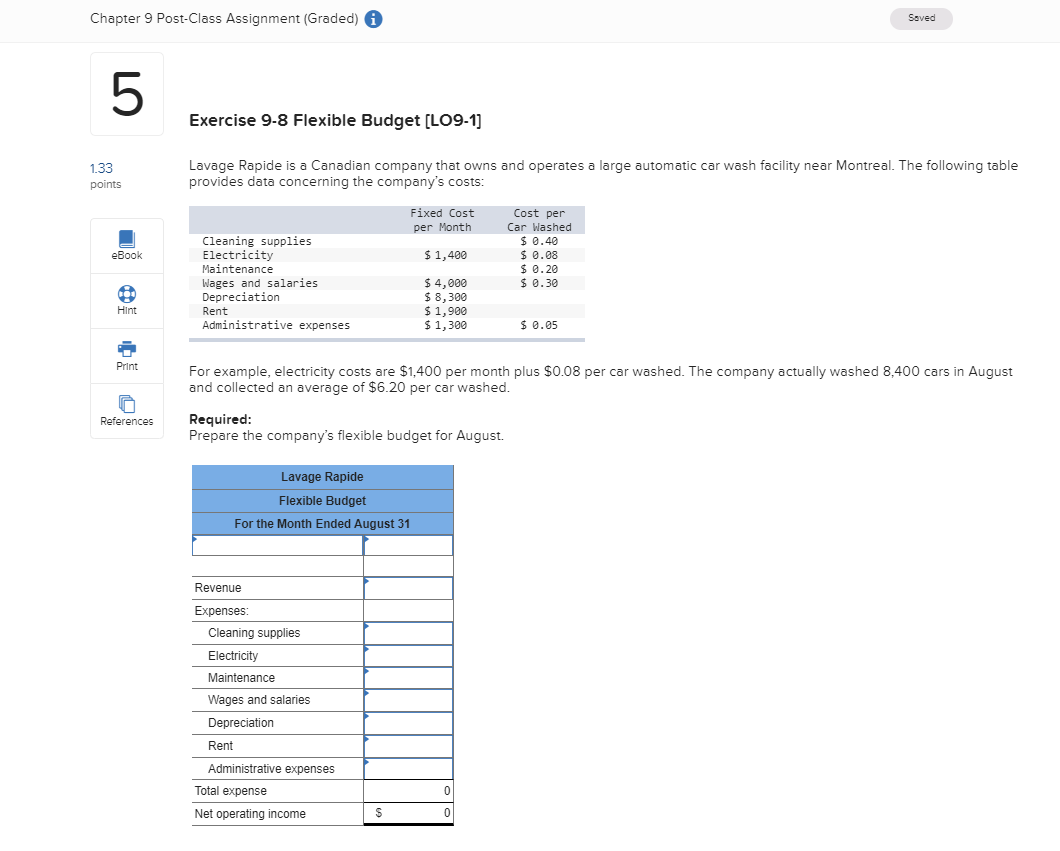Click the $ 0.05 administrative cost per car

tap(539, 325)
